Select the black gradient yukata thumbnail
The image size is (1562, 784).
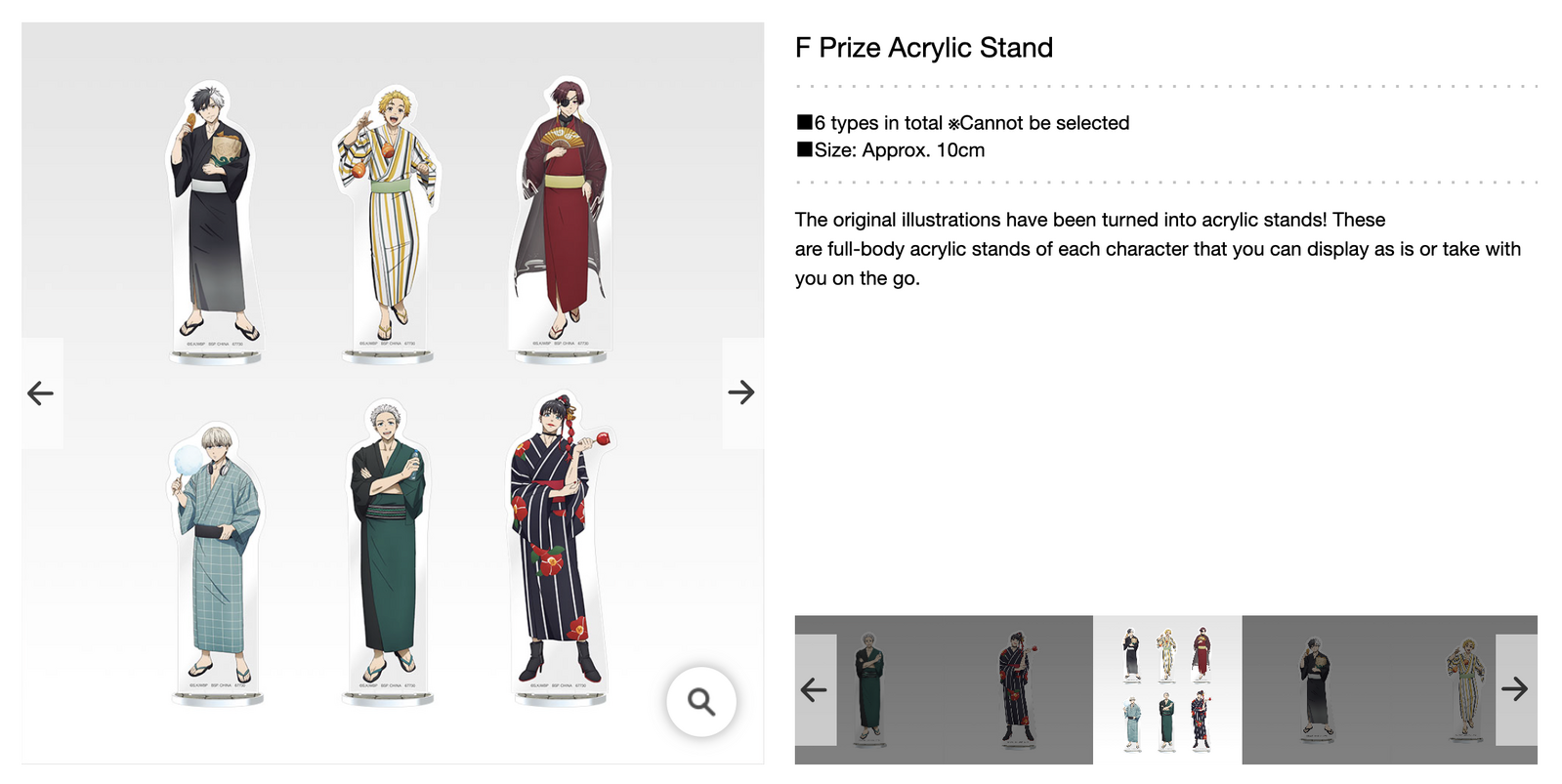pos(1315,689)
